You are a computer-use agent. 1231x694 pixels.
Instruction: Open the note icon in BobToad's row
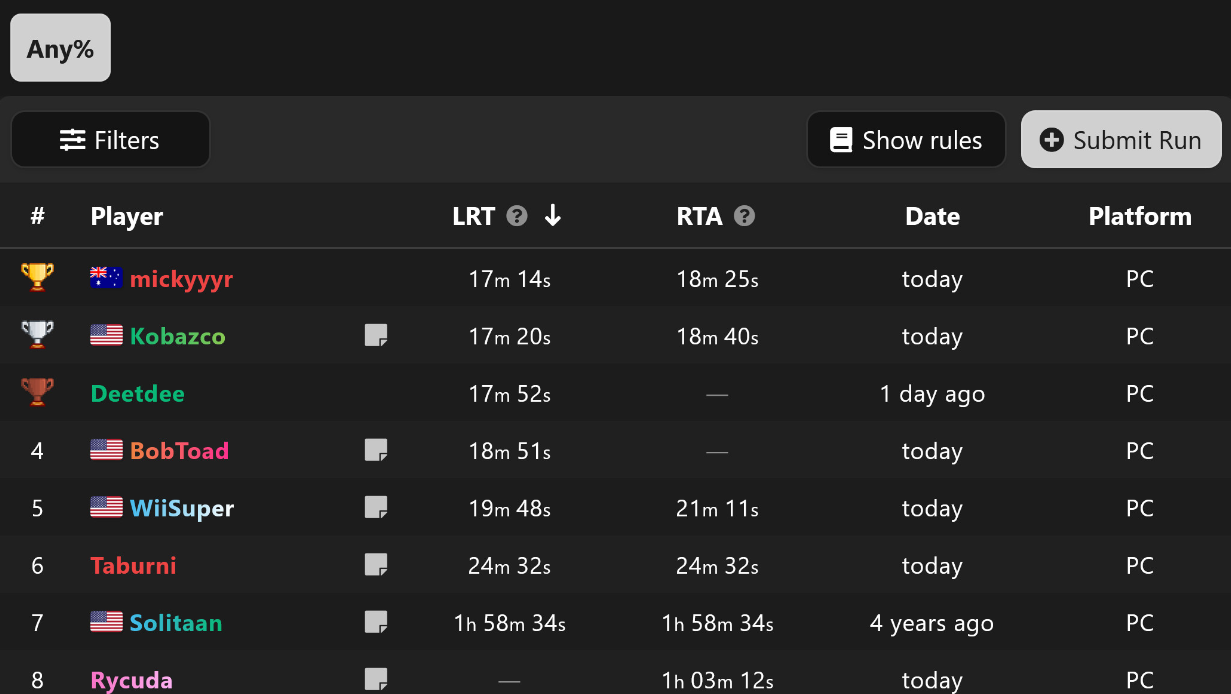[x=376, y=450]
